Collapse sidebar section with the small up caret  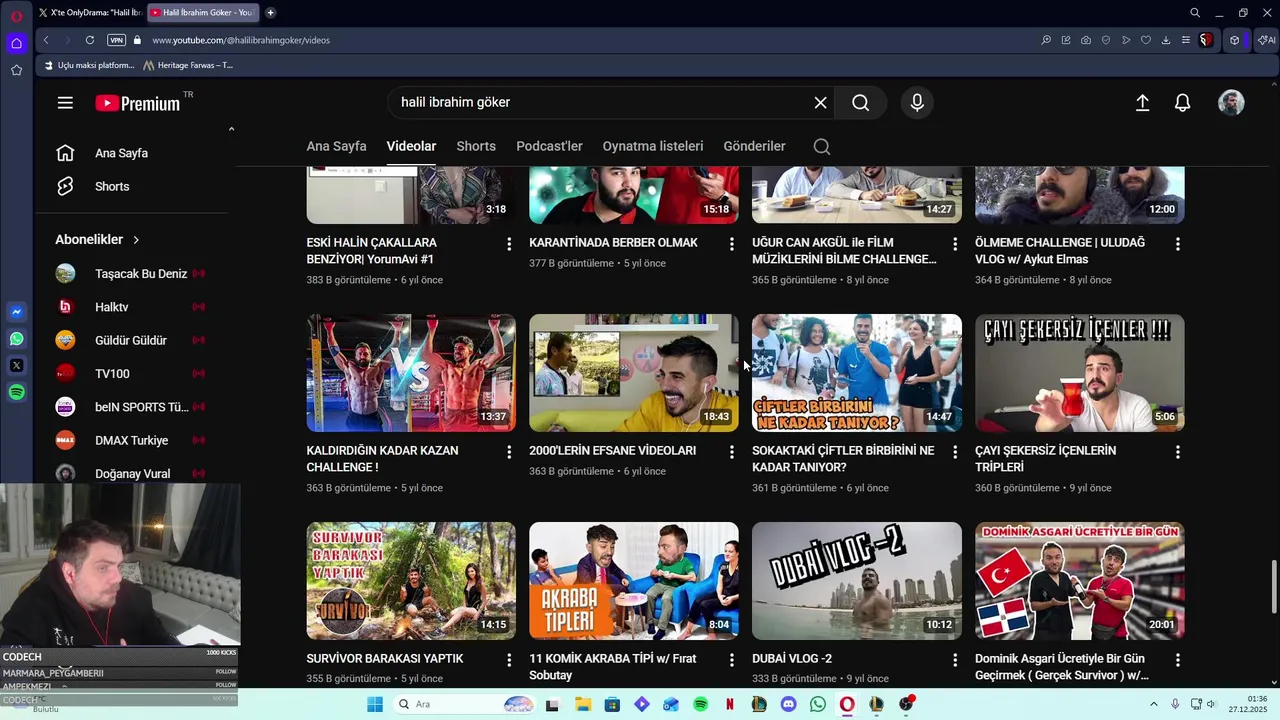(x=231, y=129)
